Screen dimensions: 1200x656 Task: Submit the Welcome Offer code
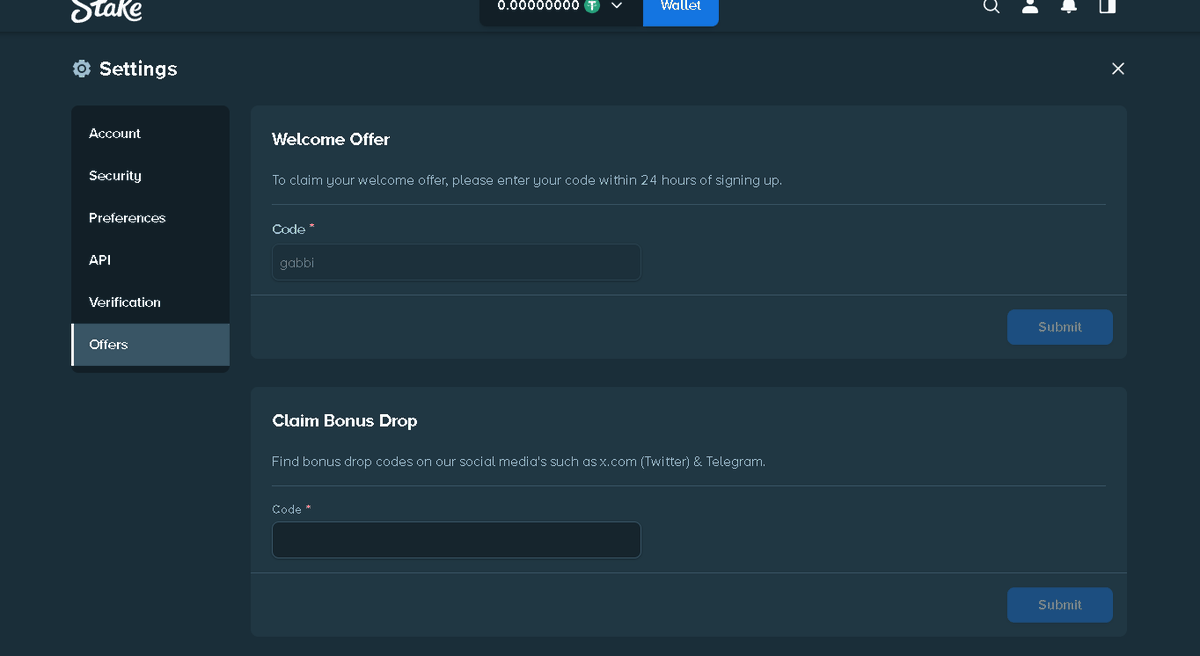tap(1060, 327)
